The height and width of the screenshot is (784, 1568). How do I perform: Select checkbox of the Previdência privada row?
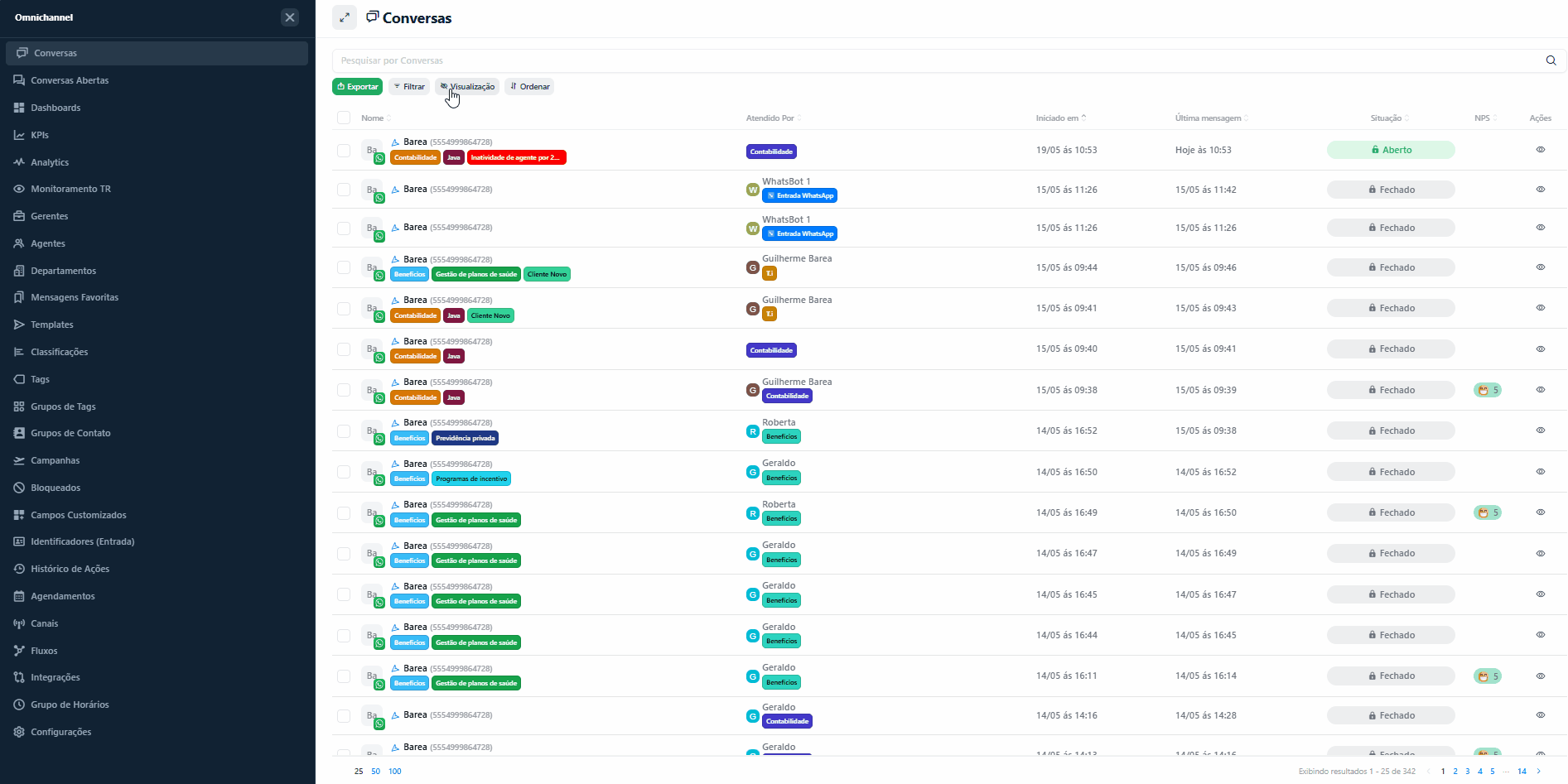pos(344,430)
